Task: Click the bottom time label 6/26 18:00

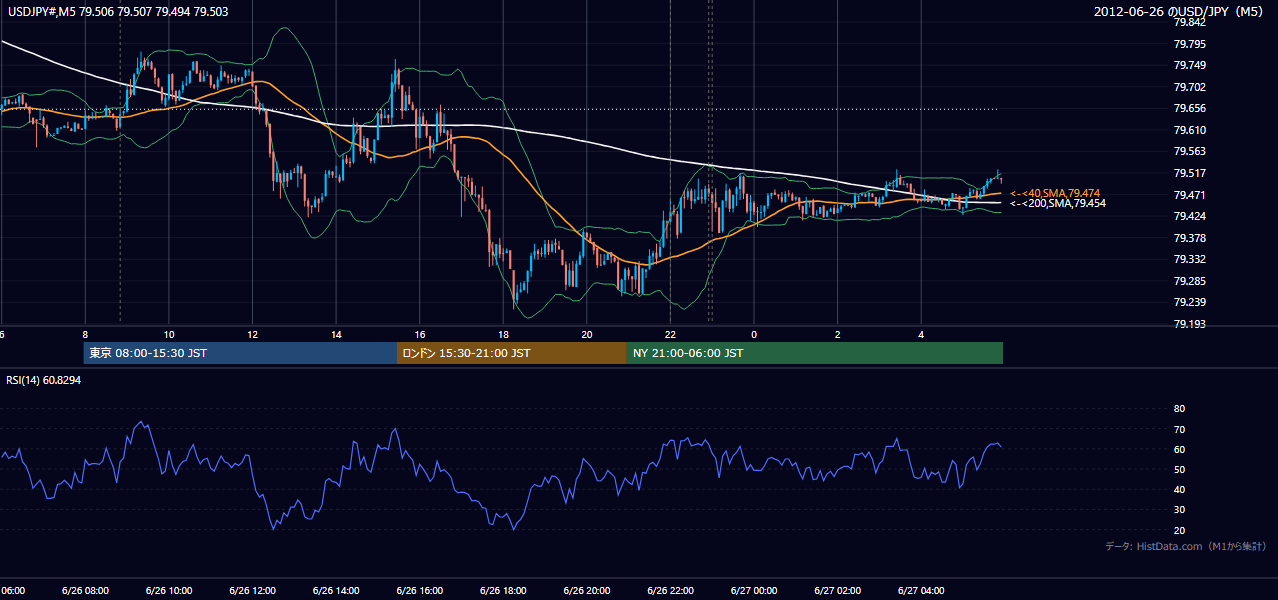Action: pyautogui.click(x=503, y=591)
